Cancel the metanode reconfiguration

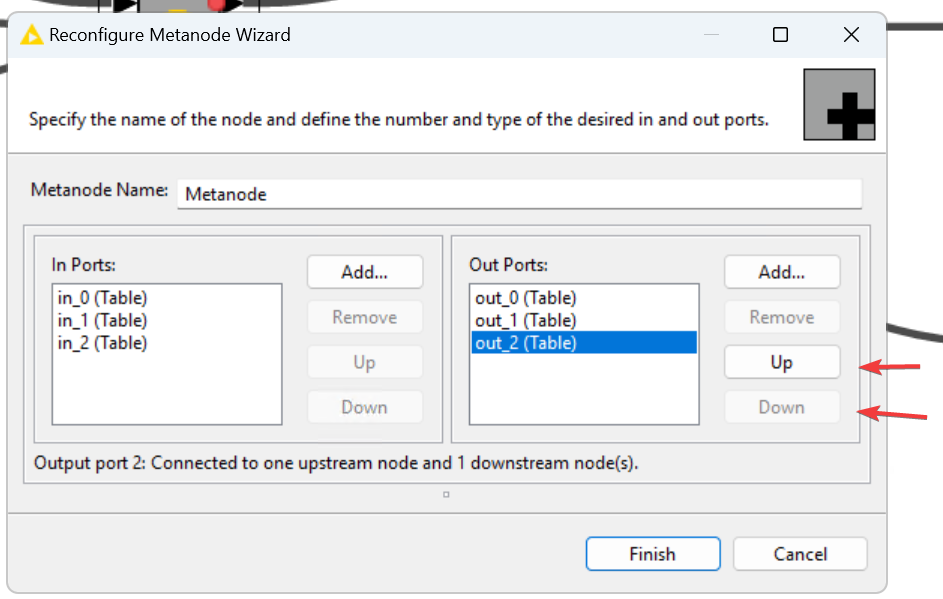pyautogui.click(x=799, y=554)
